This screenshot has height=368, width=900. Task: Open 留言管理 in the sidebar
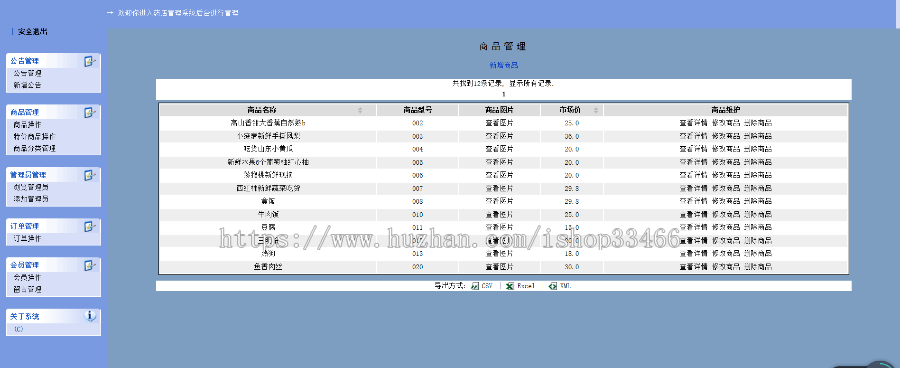(28, 289)
